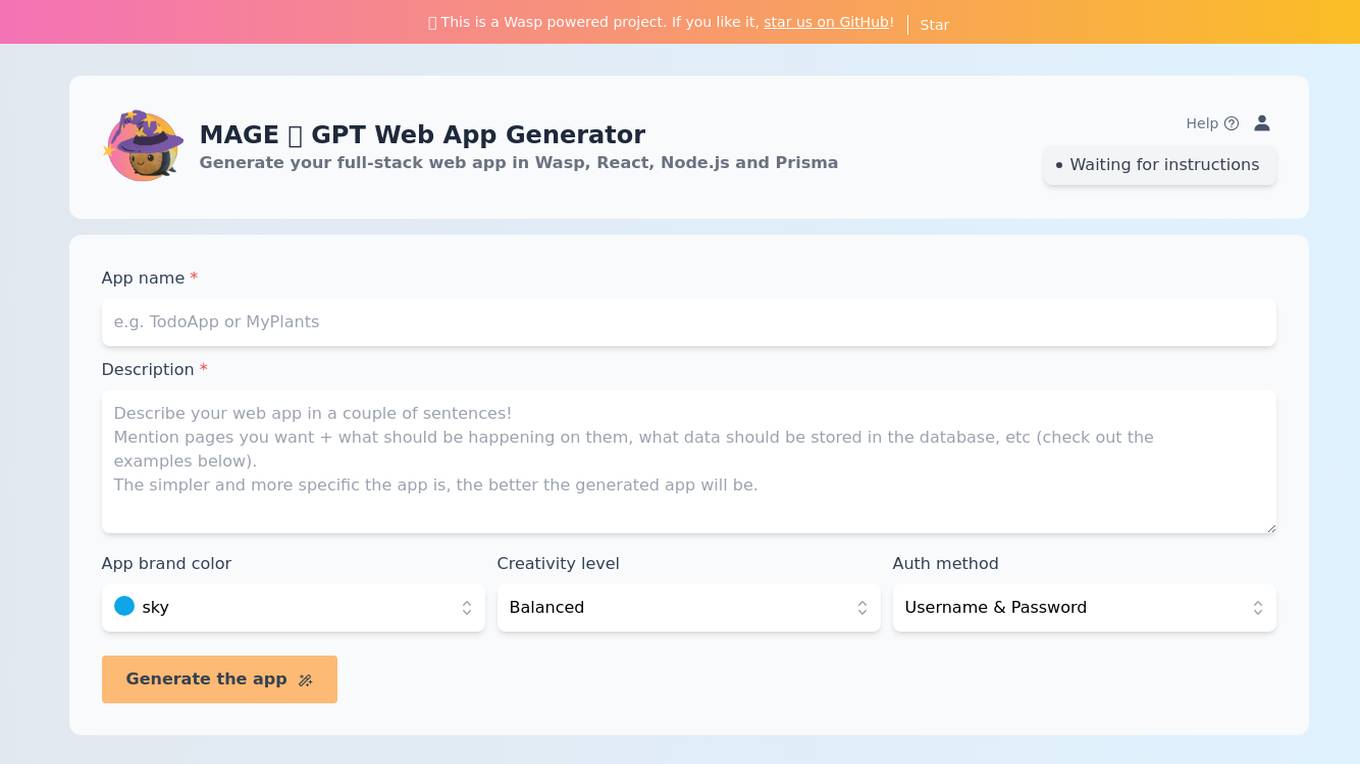Open the Auth method Username & Password dropdown
Screen dimensions: 1360x764
tap(1084, 608)
